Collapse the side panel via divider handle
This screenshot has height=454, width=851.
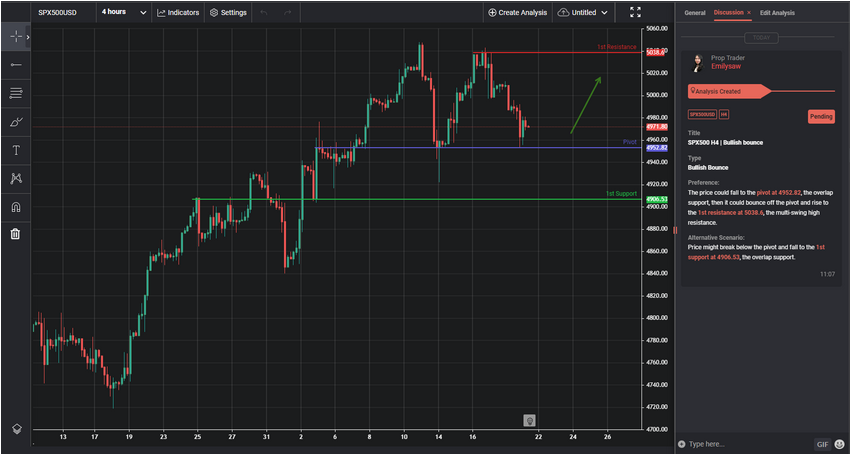point(675,230)
